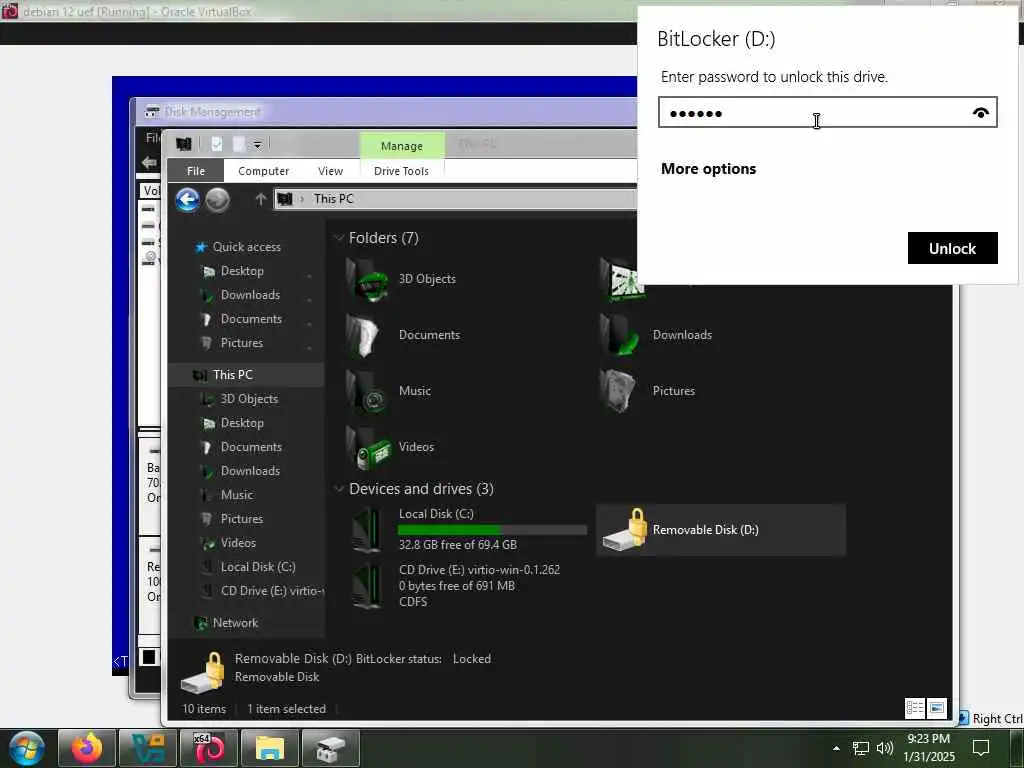Screen dimensions: 1024x768
Task: Select Removable Disk (D:) locked drive
Action: (x=721, y=530)
